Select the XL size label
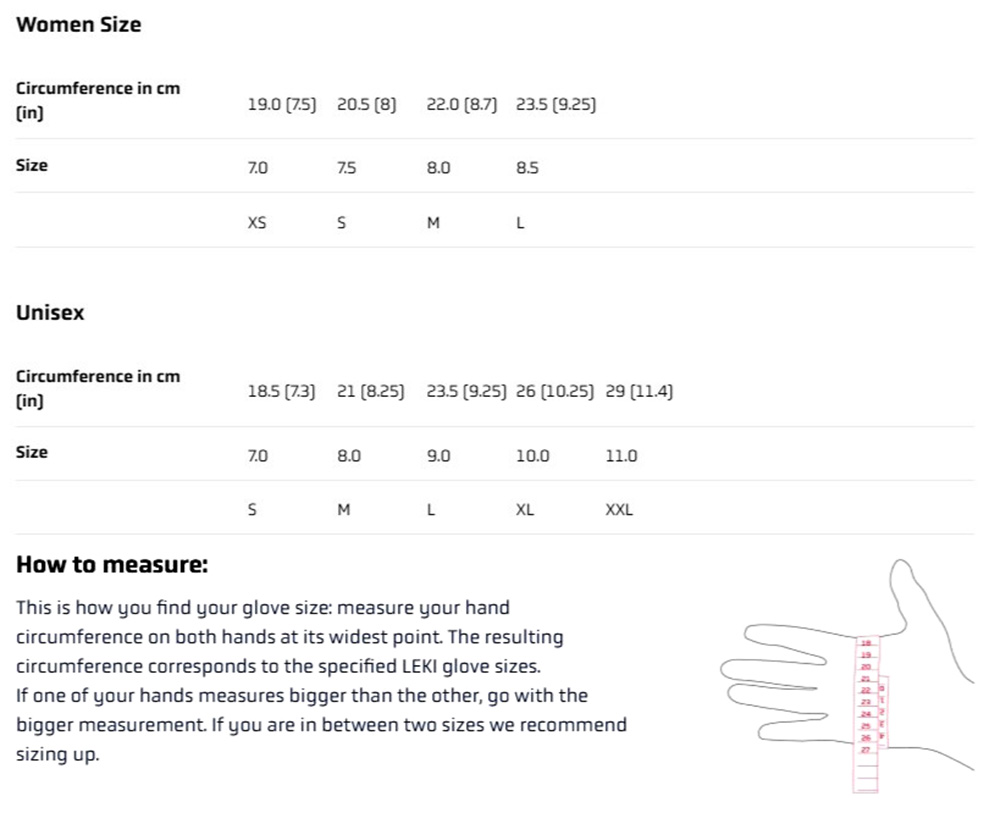This screenshot has width=1000, height=813. pyautogui.click(x=525, y=510)
